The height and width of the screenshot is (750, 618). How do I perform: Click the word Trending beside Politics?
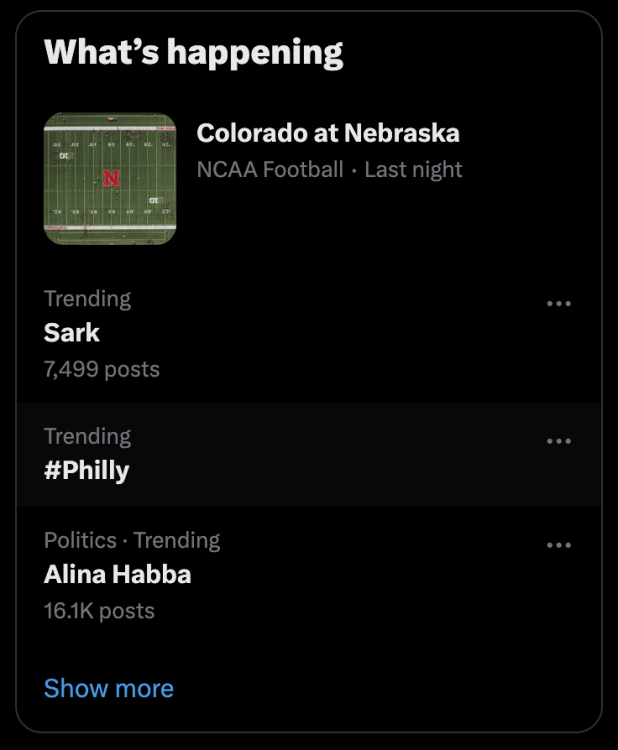(177, 540)
